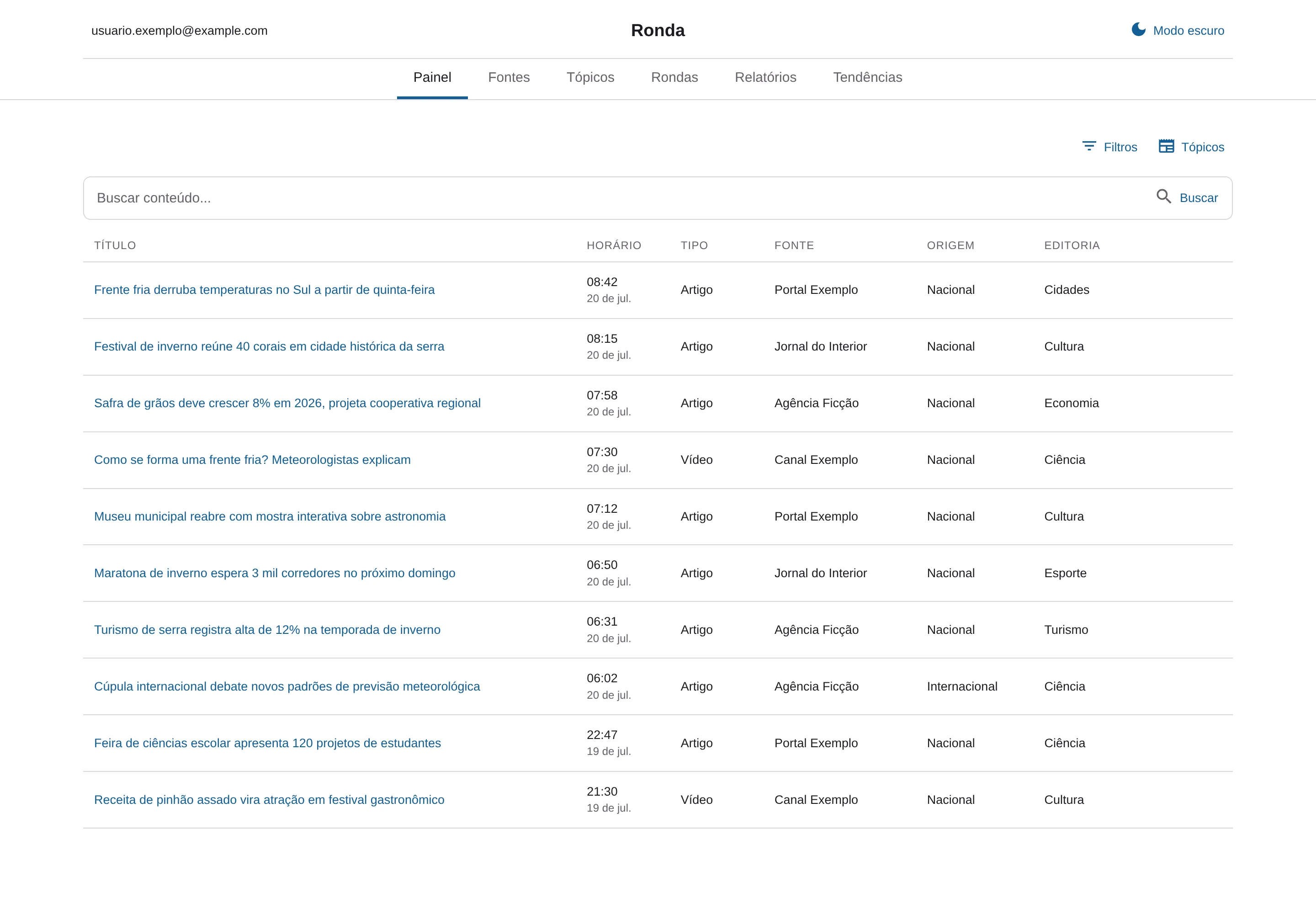Open Feira de ciências escolar apresenta 120 projetos
This screenshot has height=914, width=1316.
click(x=267, y=744)
